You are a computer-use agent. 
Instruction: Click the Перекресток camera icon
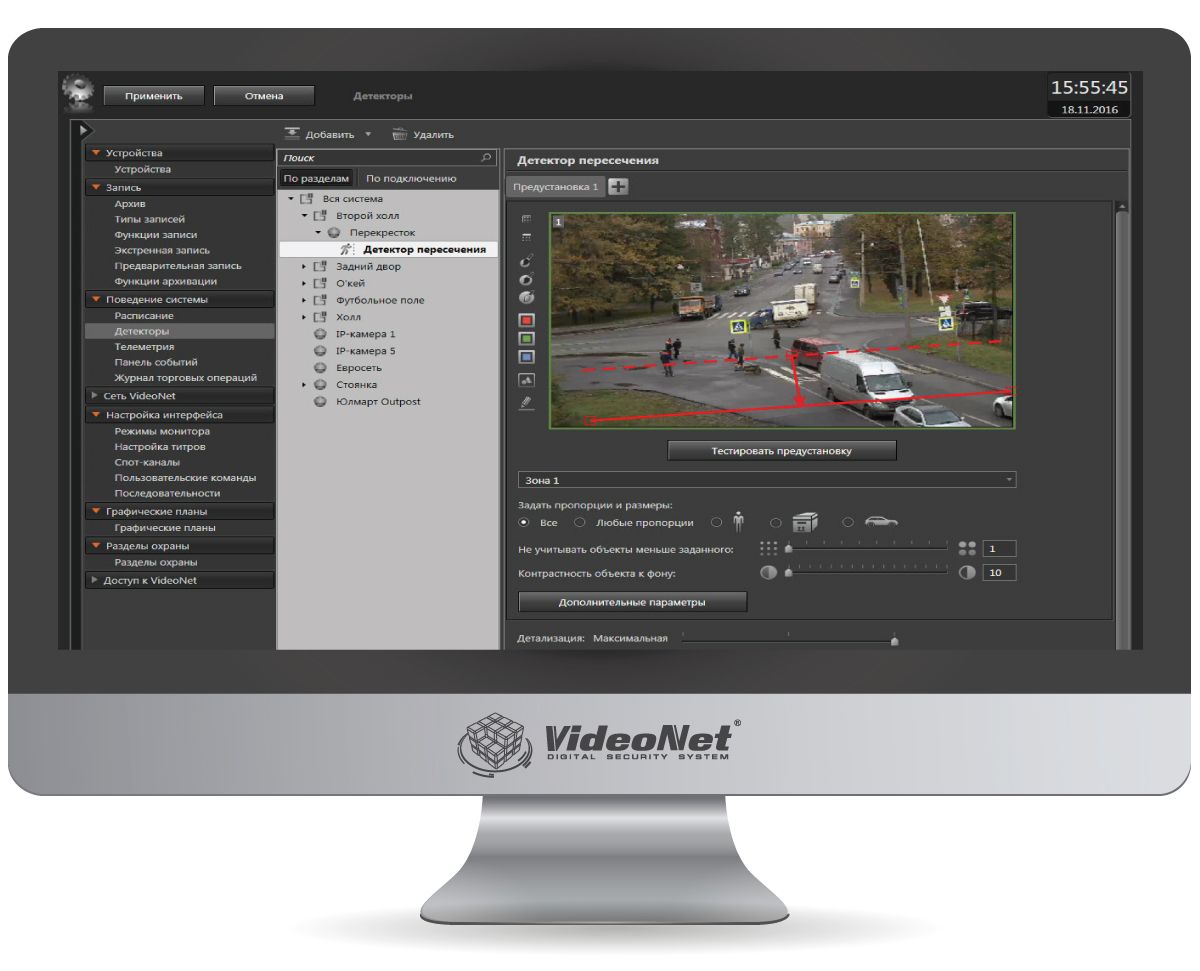(x=334, y=232)
